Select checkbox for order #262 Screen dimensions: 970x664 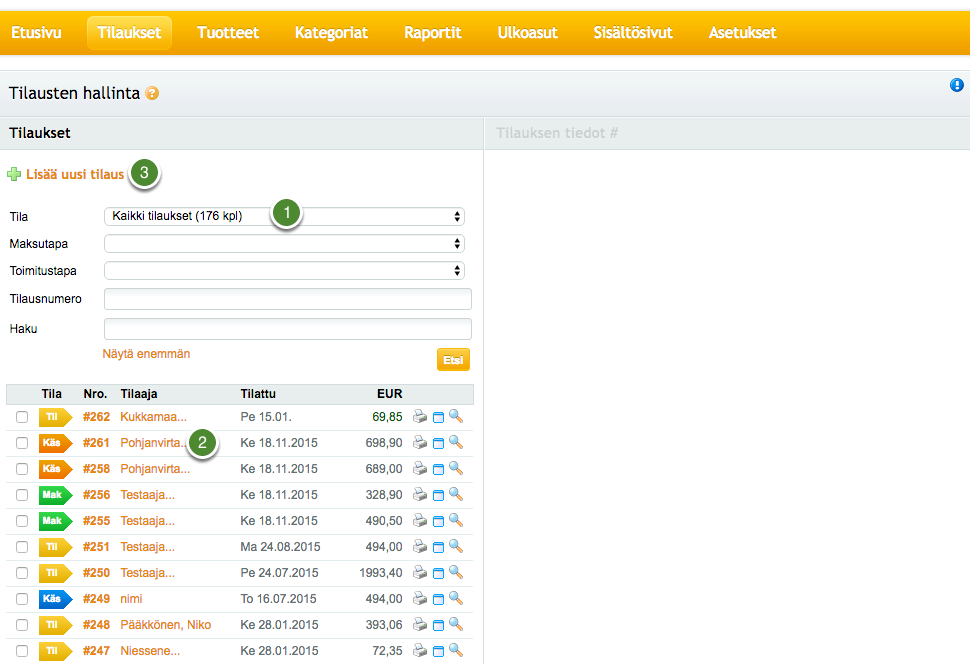22,417
